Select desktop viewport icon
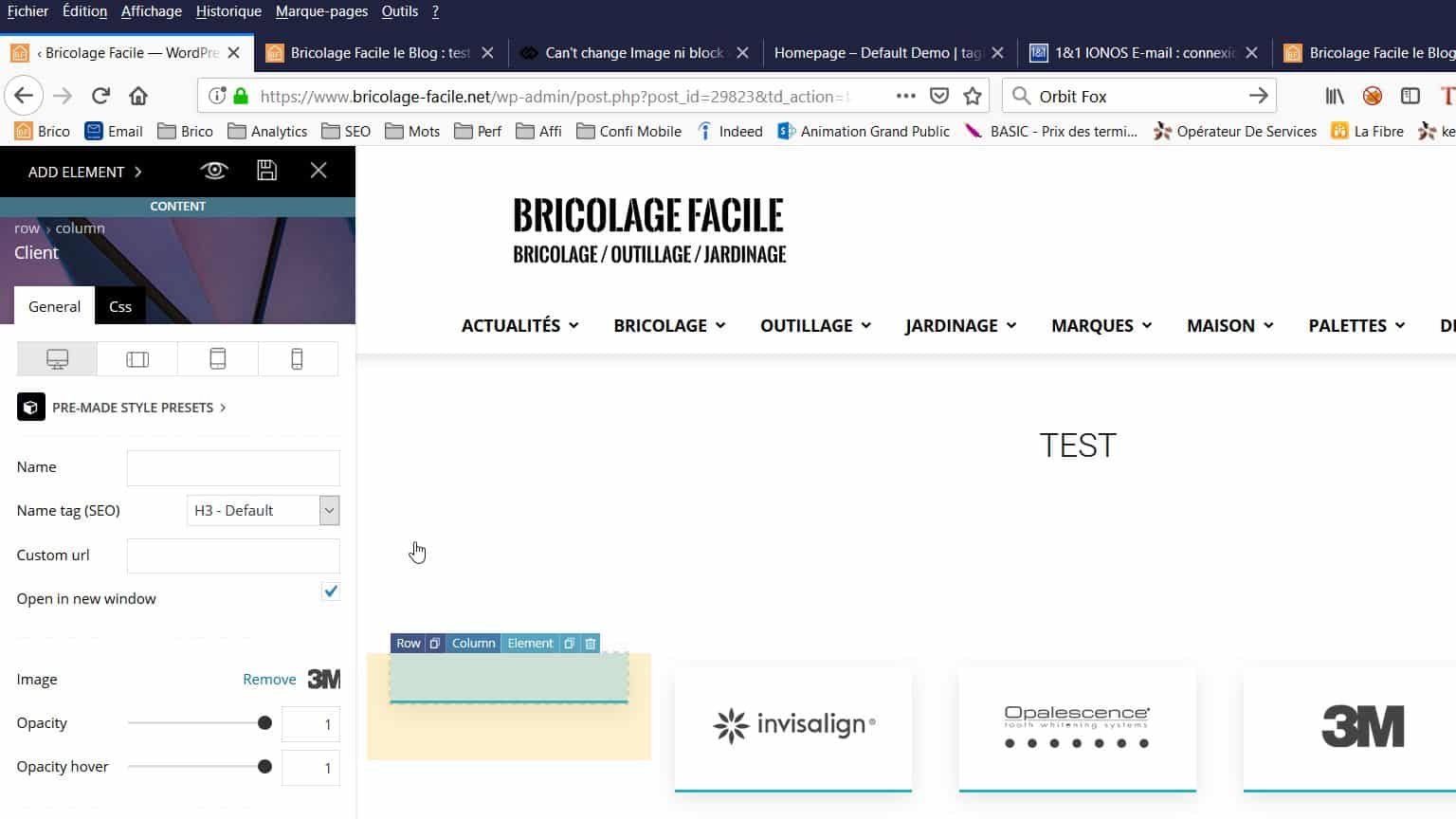The image size is (1456, 819). (57, 359)
